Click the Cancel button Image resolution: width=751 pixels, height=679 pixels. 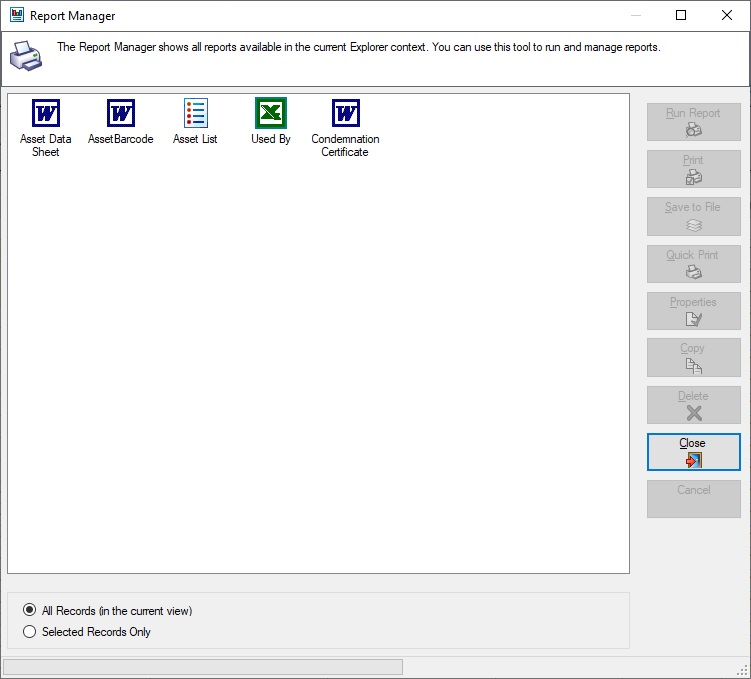[694, 499]
